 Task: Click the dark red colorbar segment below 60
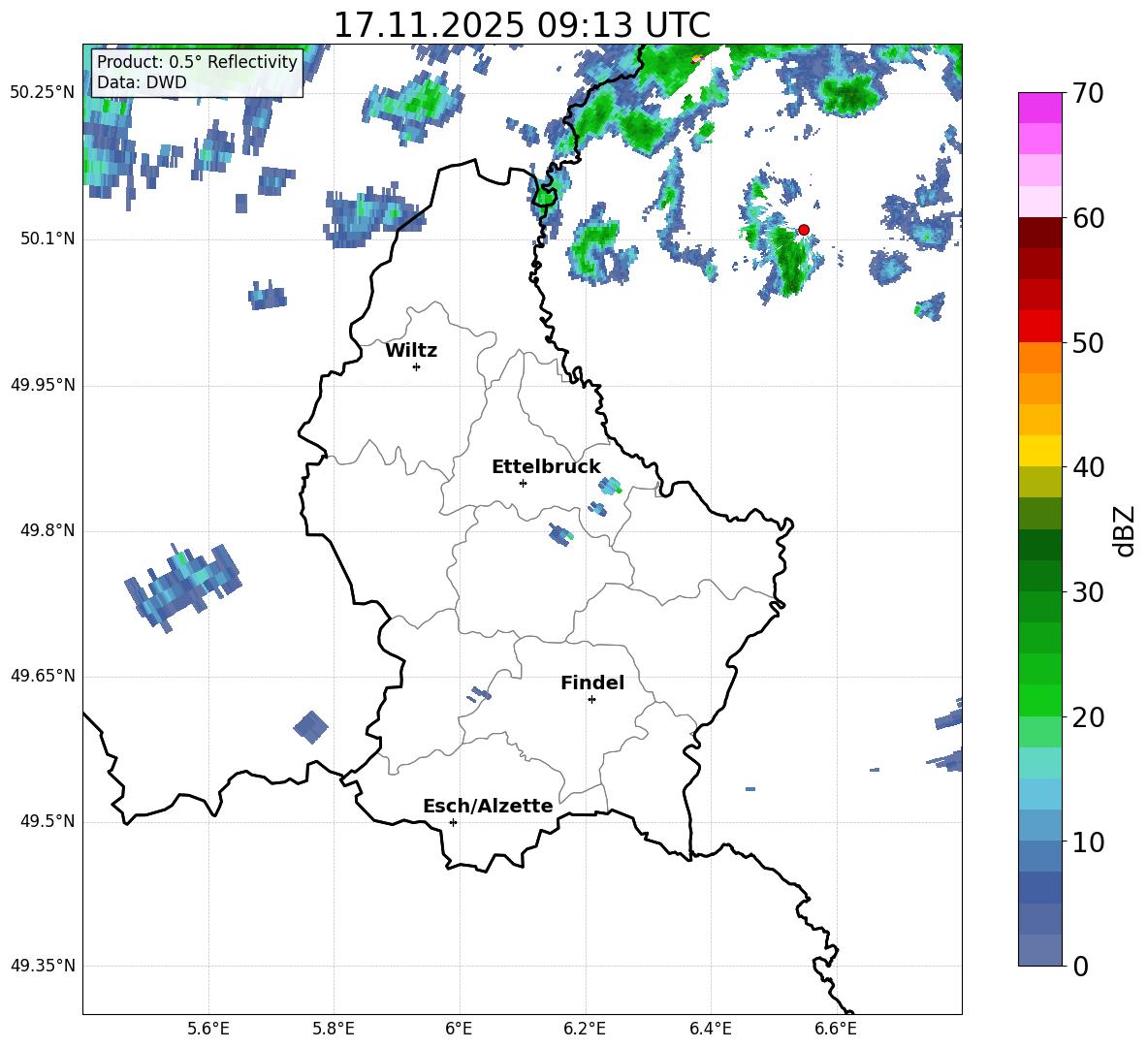[x=1039, y=233]
